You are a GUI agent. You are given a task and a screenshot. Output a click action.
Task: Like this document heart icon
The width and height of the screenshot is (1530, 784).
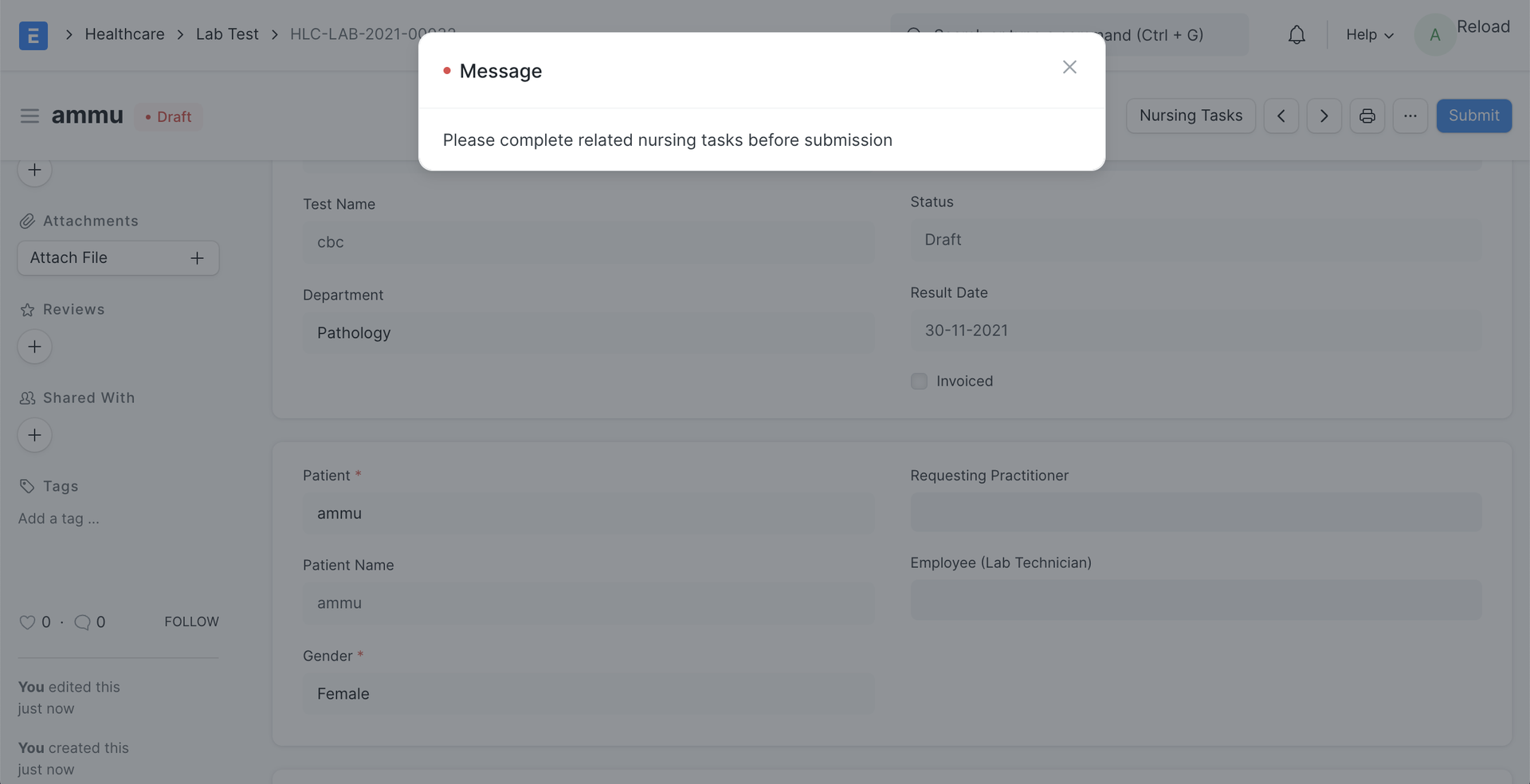pyautogui.click(x=27, y=622)
